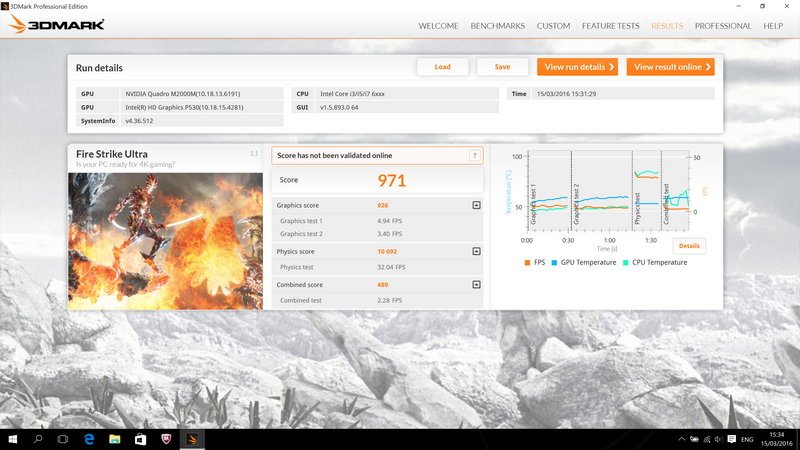Image resolution: width=800 pixels, height=450 pixels.
Task: Open Windows Store from the taskbar
Action: click(x=140, y=439)
